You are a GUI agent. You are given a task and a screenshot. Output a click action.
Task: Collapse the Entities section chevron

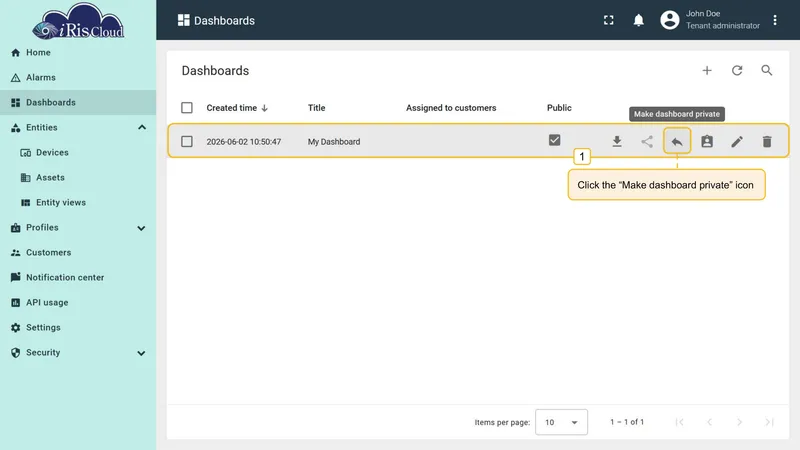tap(142, 127)
